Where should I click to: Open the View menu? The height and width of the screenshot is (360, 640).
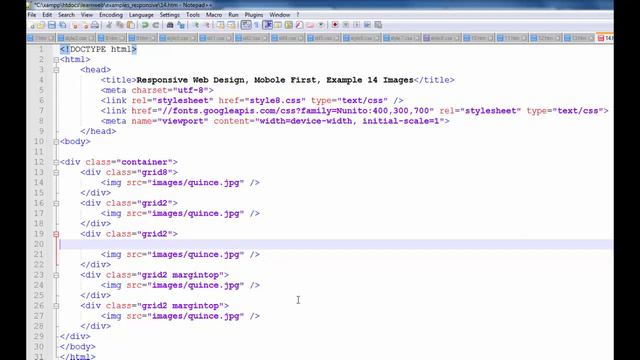(87, 15)
